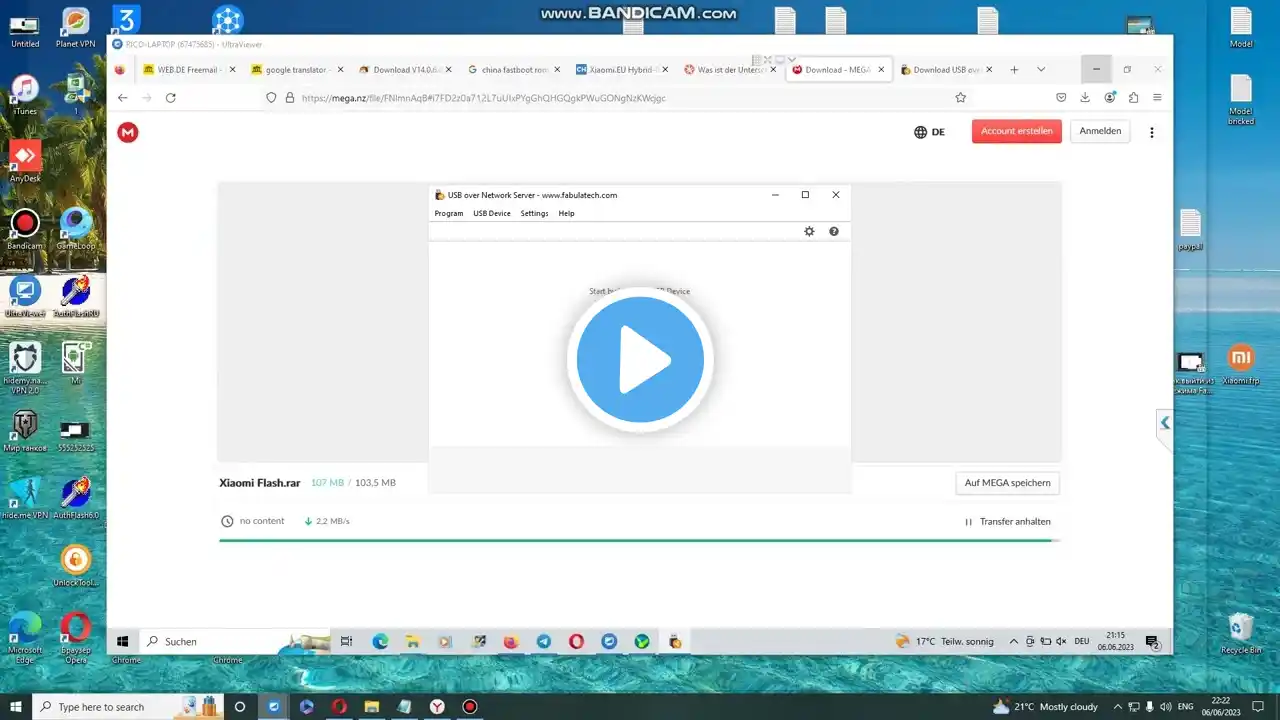Open a new browser tab with plus
The image size is (1280, 720).
[1014, 70]
